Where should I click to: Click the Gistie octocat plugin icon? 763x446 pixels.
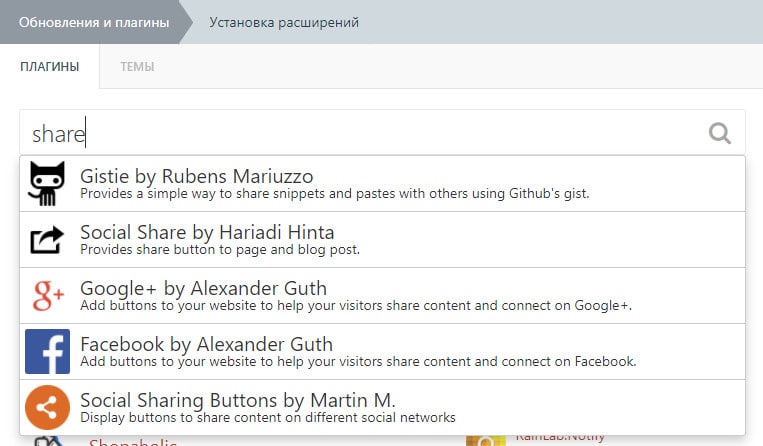click(47, 183)
